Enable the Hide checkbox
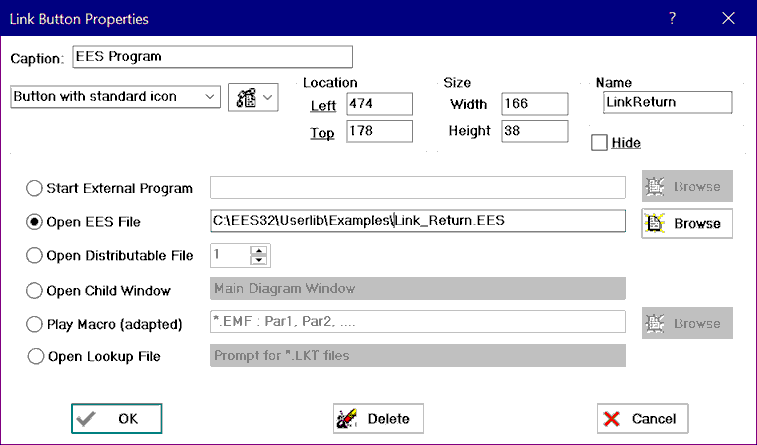The image size is (757, 445). tap(599, 143)
